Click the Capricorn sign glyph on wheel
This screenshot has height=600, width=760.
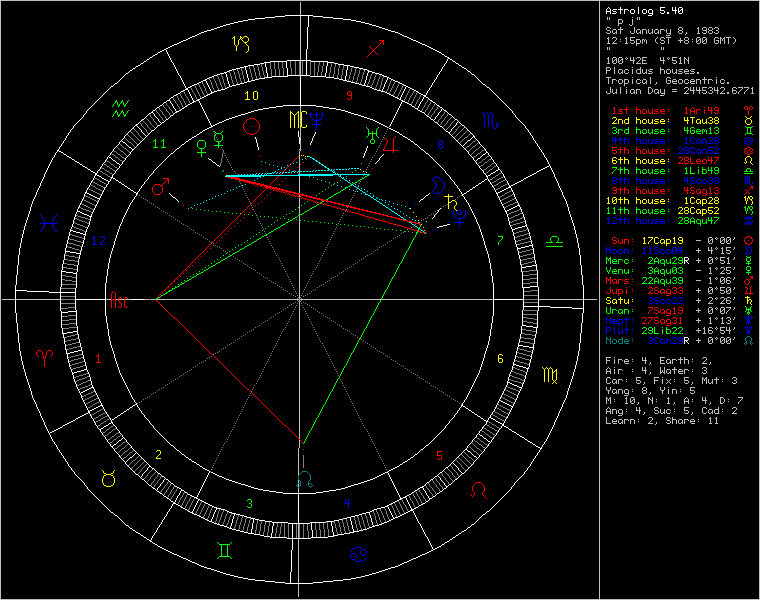coord(241,44)
